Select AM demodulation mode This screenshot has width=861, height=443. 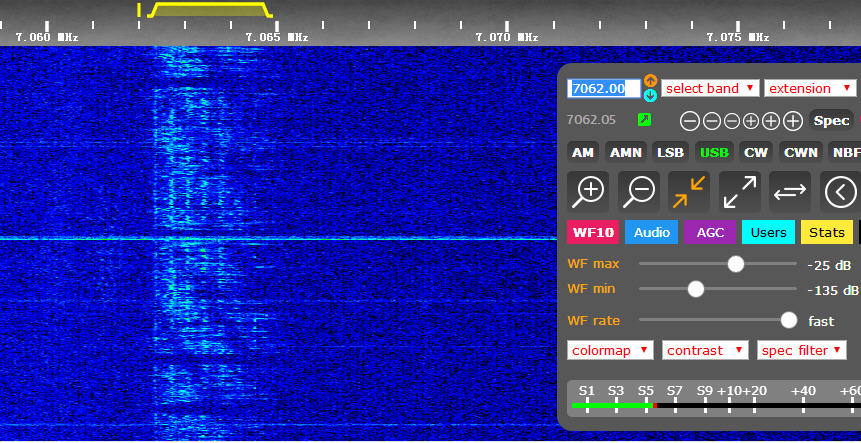coord(583,152)
